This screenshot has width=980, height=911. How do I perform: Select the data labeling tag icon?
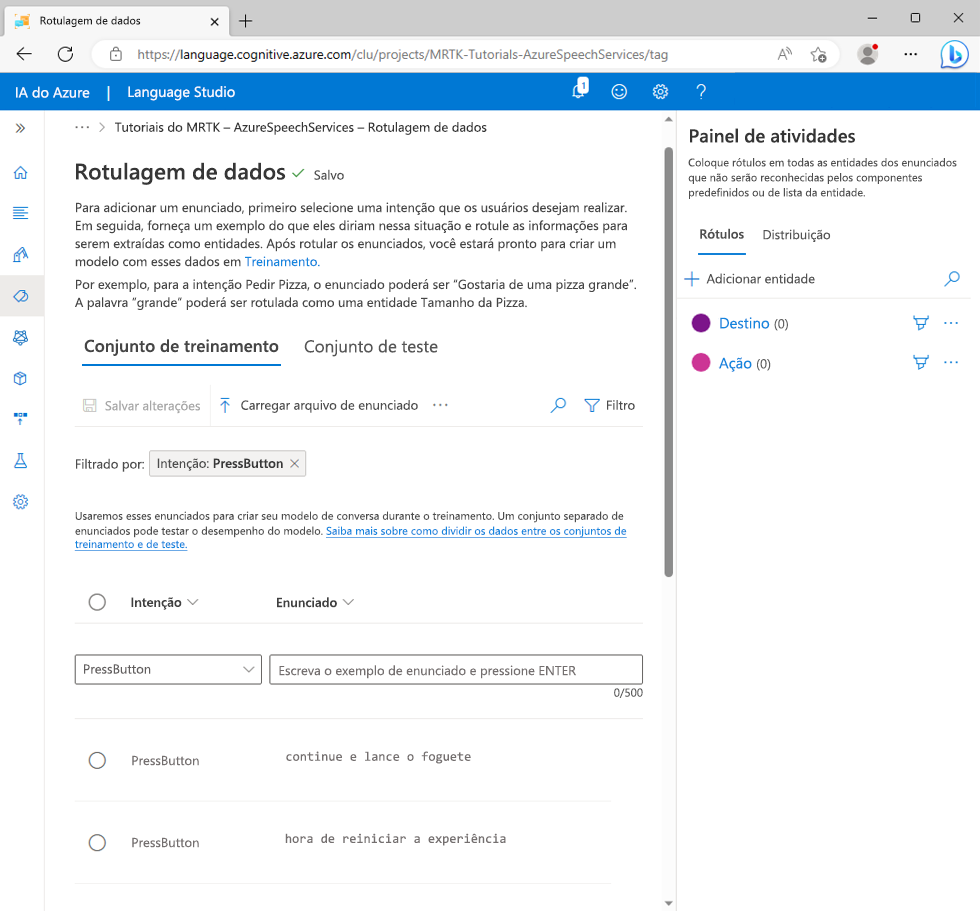(21, 296)
